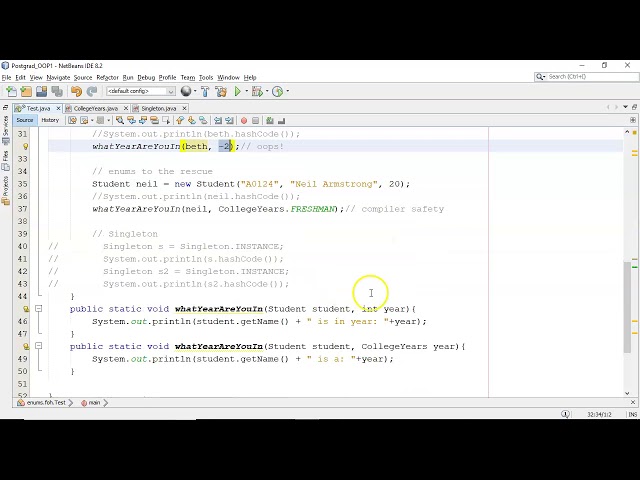The width and height of the screenshot is (640, 480).
Task: Collapse the fold at line 48 method
Action: coord(39,346)
